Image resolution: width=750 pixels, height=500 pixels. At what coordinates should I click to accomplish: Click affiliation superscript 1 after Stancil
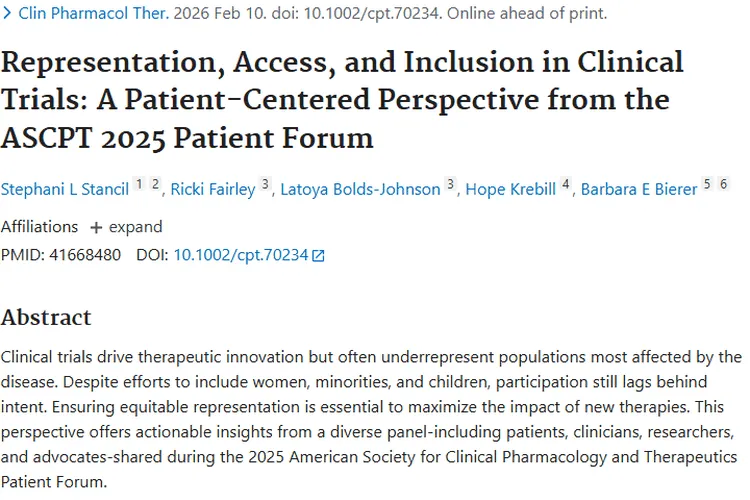click(139, 183)
